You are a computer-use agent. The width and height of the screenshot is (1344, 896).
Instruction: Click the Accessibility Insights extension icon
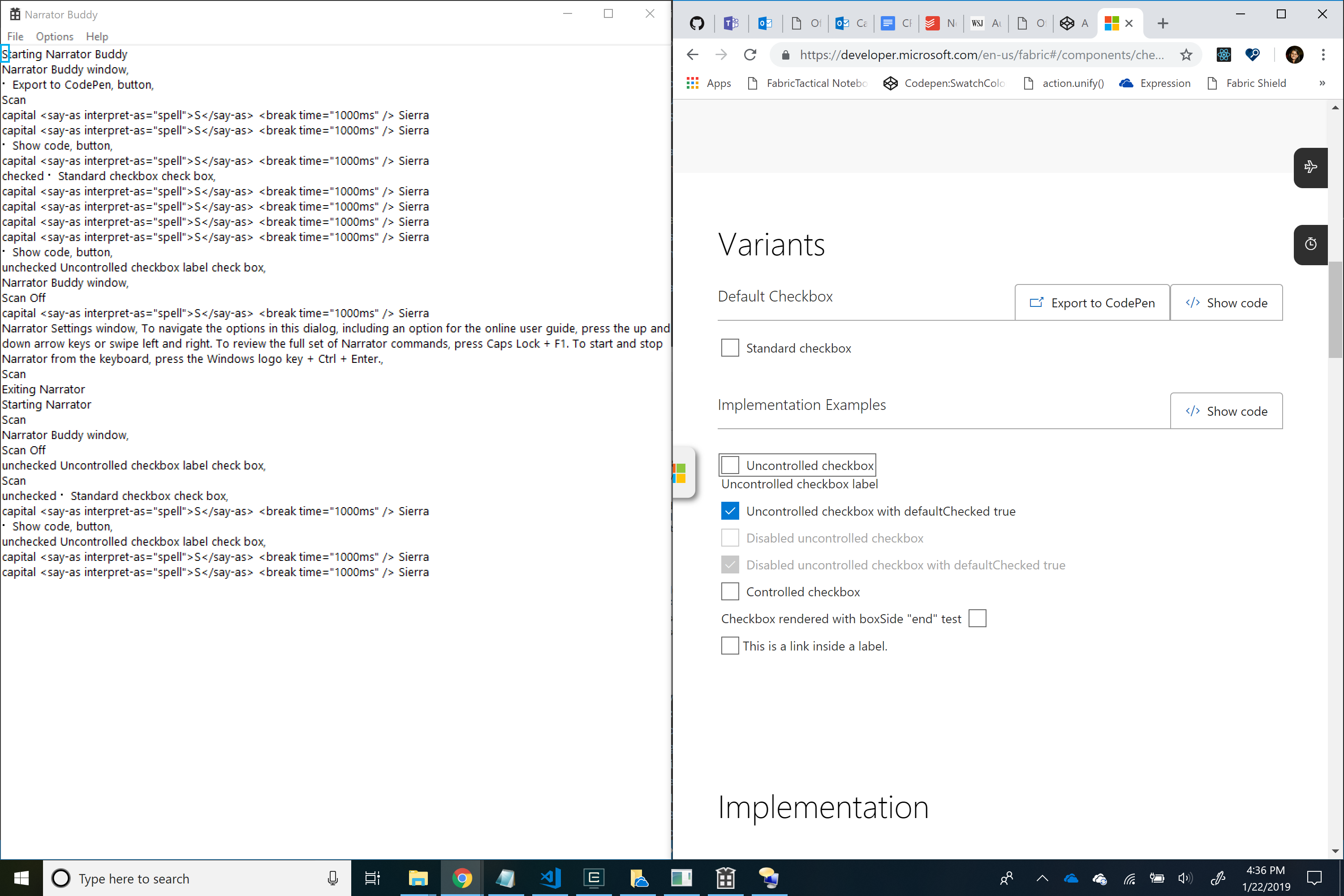[1253, 54]
